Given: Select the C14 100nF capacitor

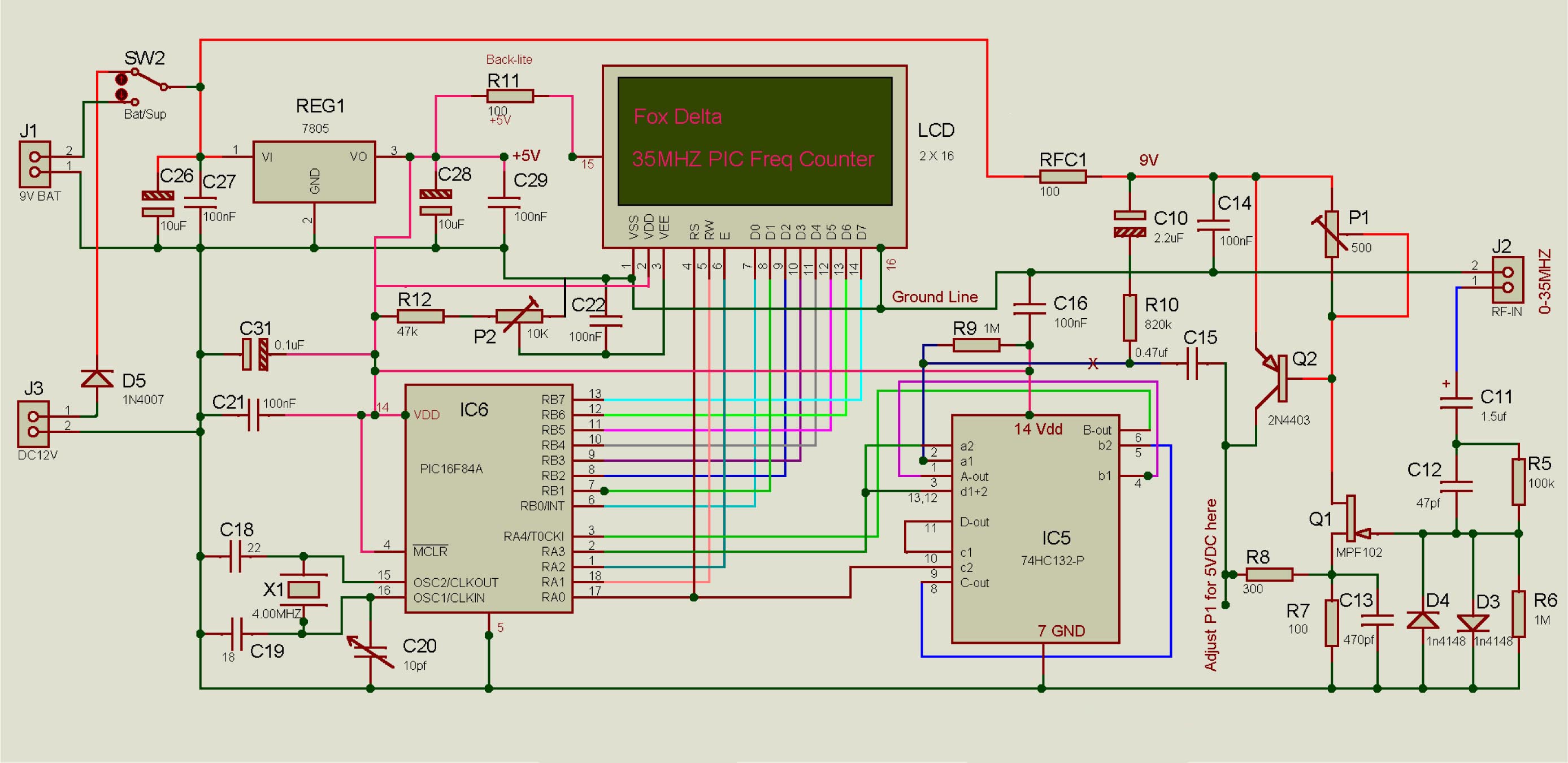Looking at the screenshot, I should [x=1213, y=226].
